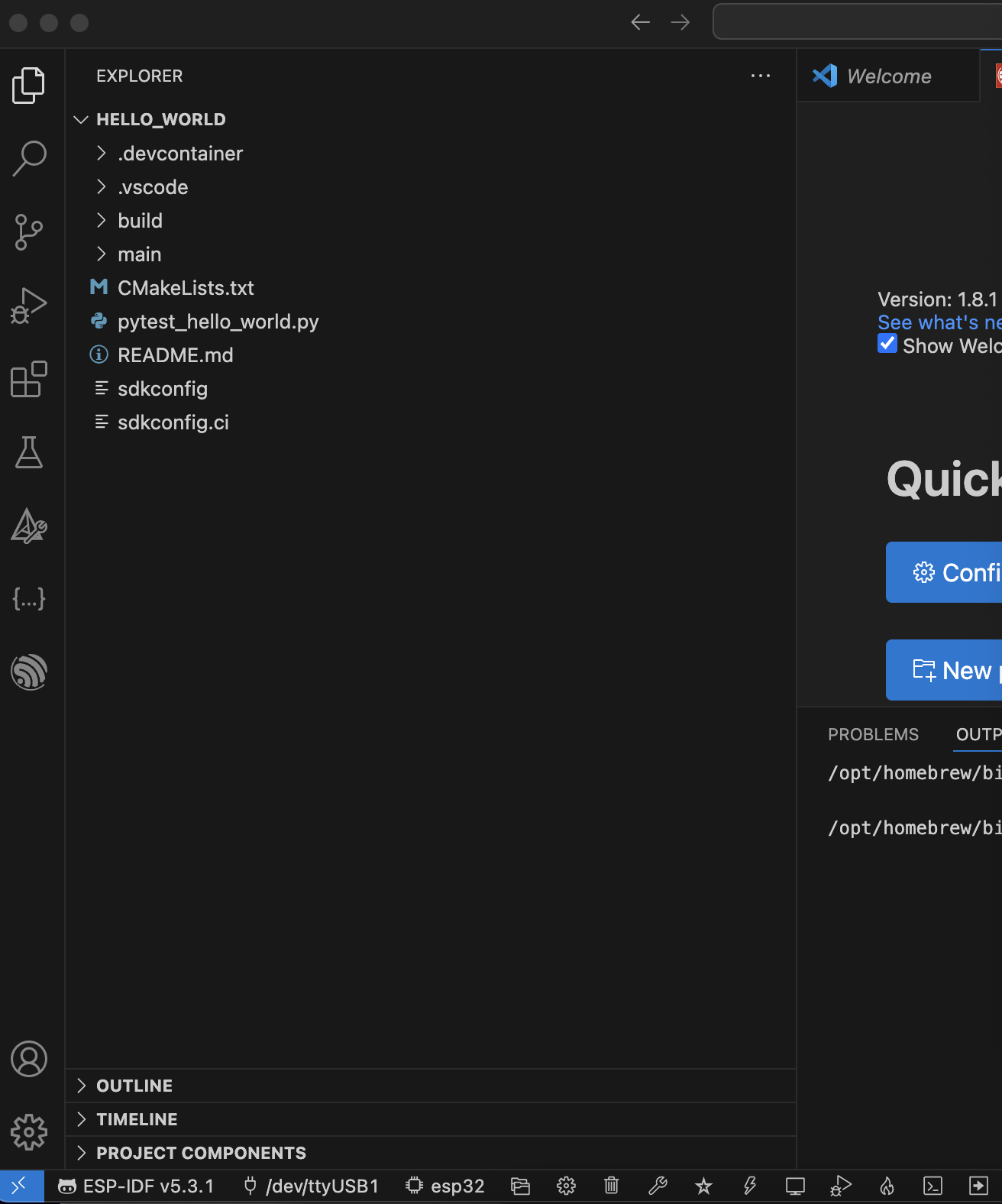Open the sdkconfig.ci file
The image size is (1002, 1204).
click(431, 422)
